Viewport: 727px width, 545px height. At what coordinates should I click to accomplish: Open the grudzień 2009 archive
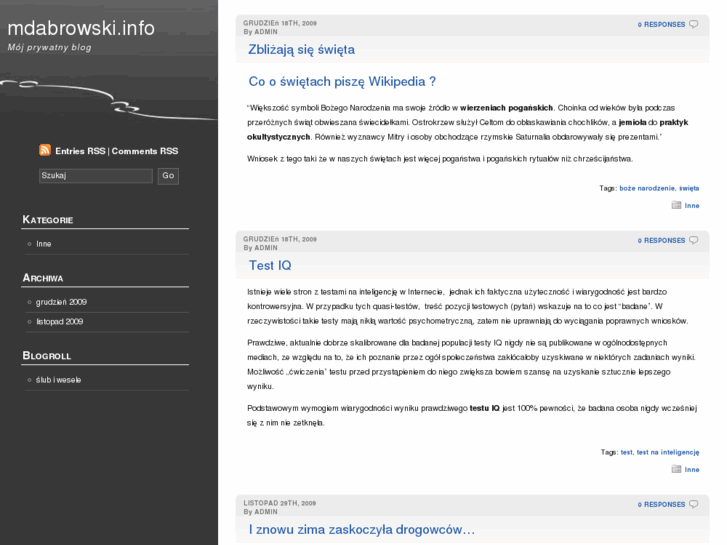[61, 301]
